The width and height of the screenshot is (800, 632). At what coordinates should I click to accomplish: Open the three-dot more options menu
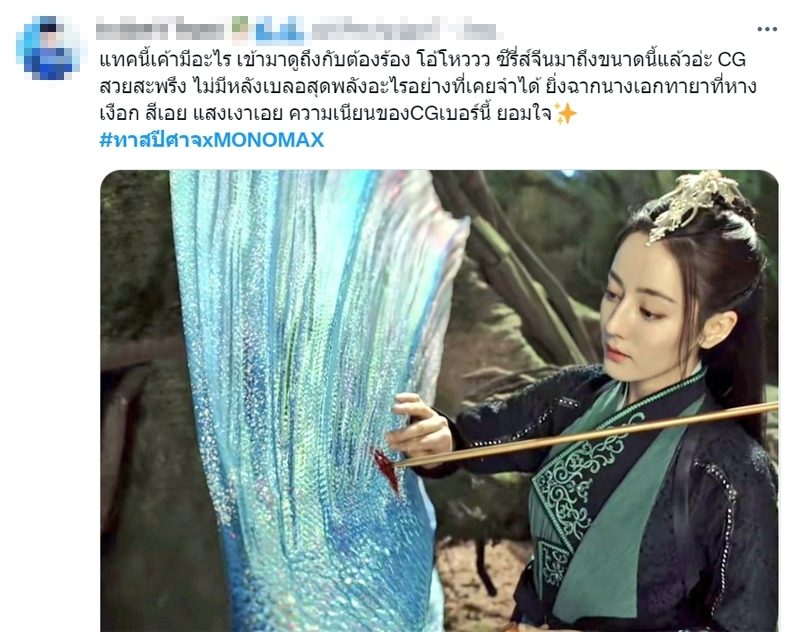[767, 29]
